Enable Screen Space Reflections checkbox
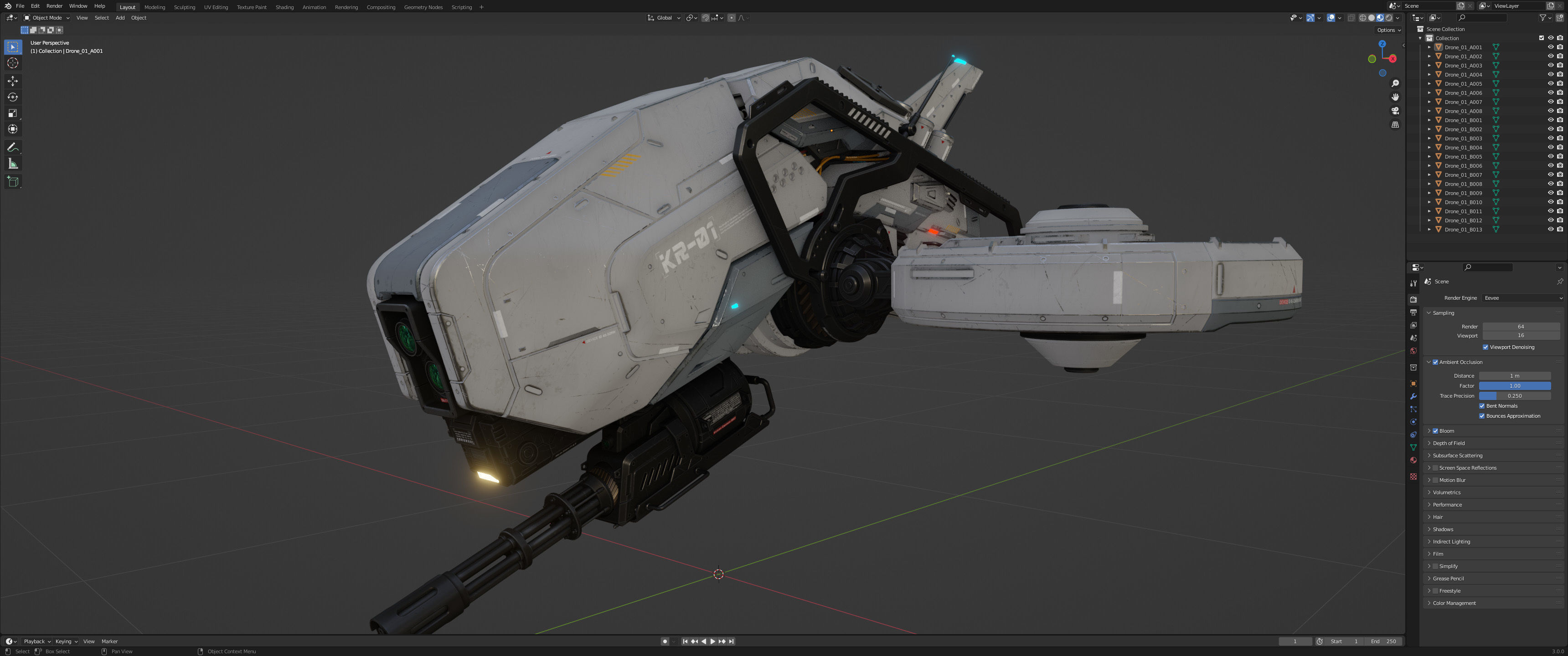The image size is (1568, 656). (1435, 468)
